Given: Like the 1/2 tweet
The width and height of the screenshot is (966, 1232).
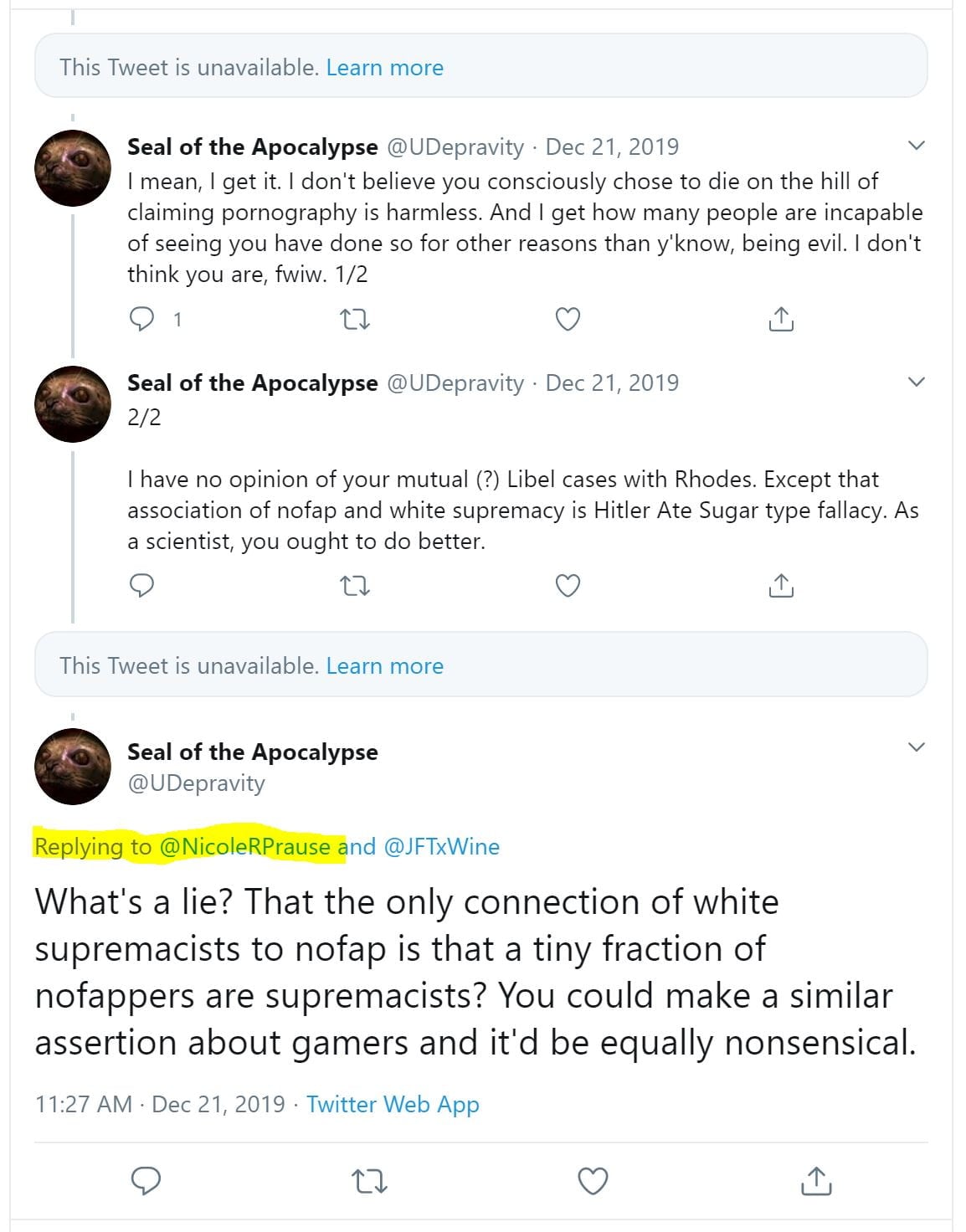Looking at the screenshot, I should coord(568,319).
